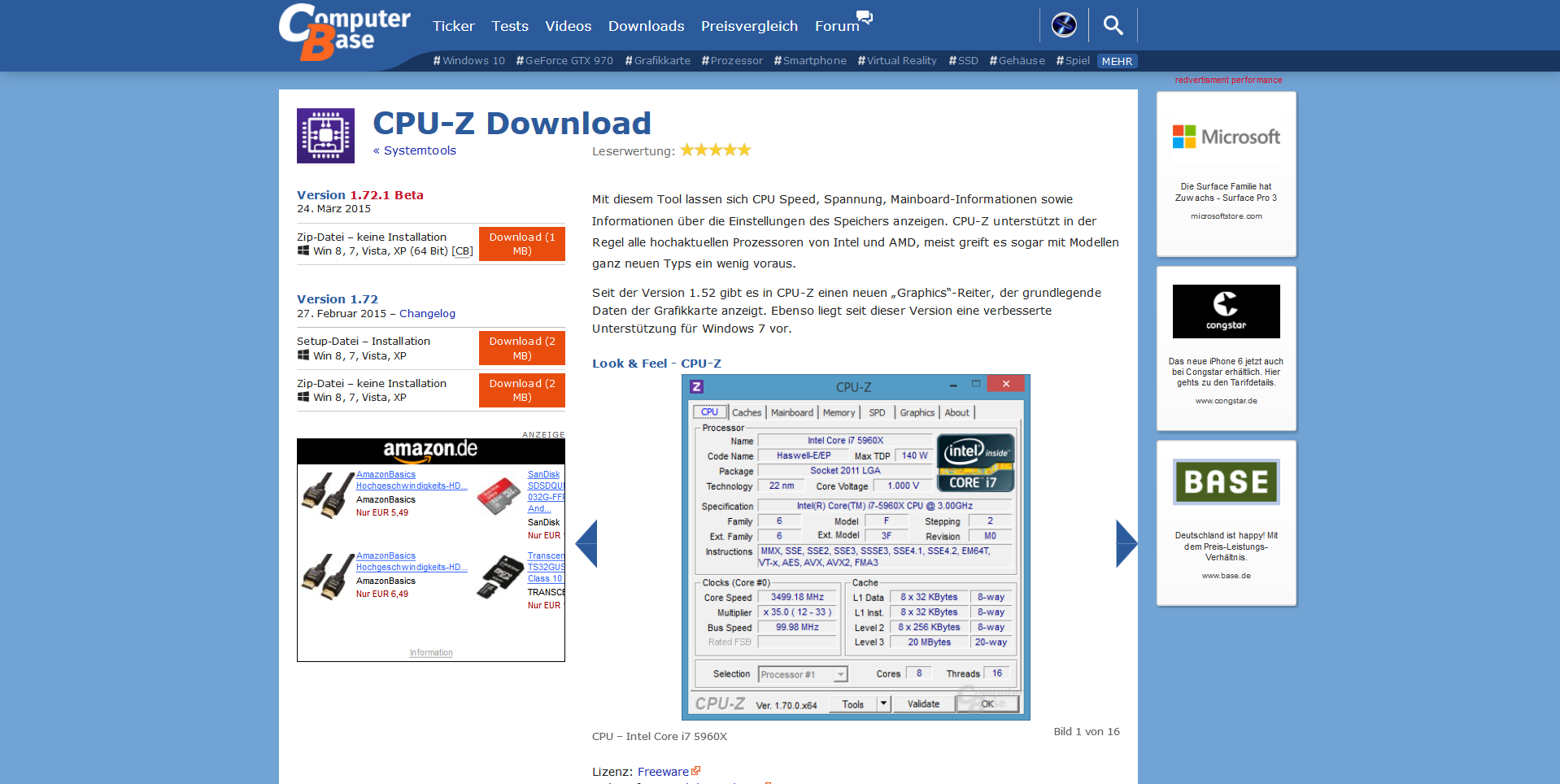Screen dimensions: 1560x784
Task: Click the CPU-Z Download page title
Action: click(x=512, y=124)
